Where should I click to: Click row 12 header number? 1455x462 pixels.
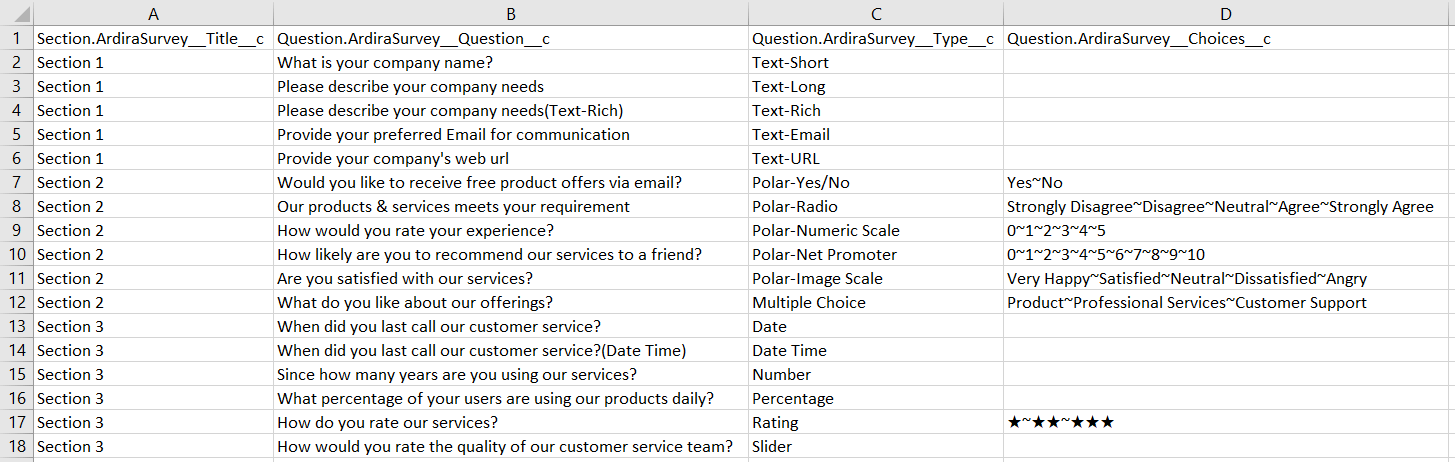click(17, 303)
